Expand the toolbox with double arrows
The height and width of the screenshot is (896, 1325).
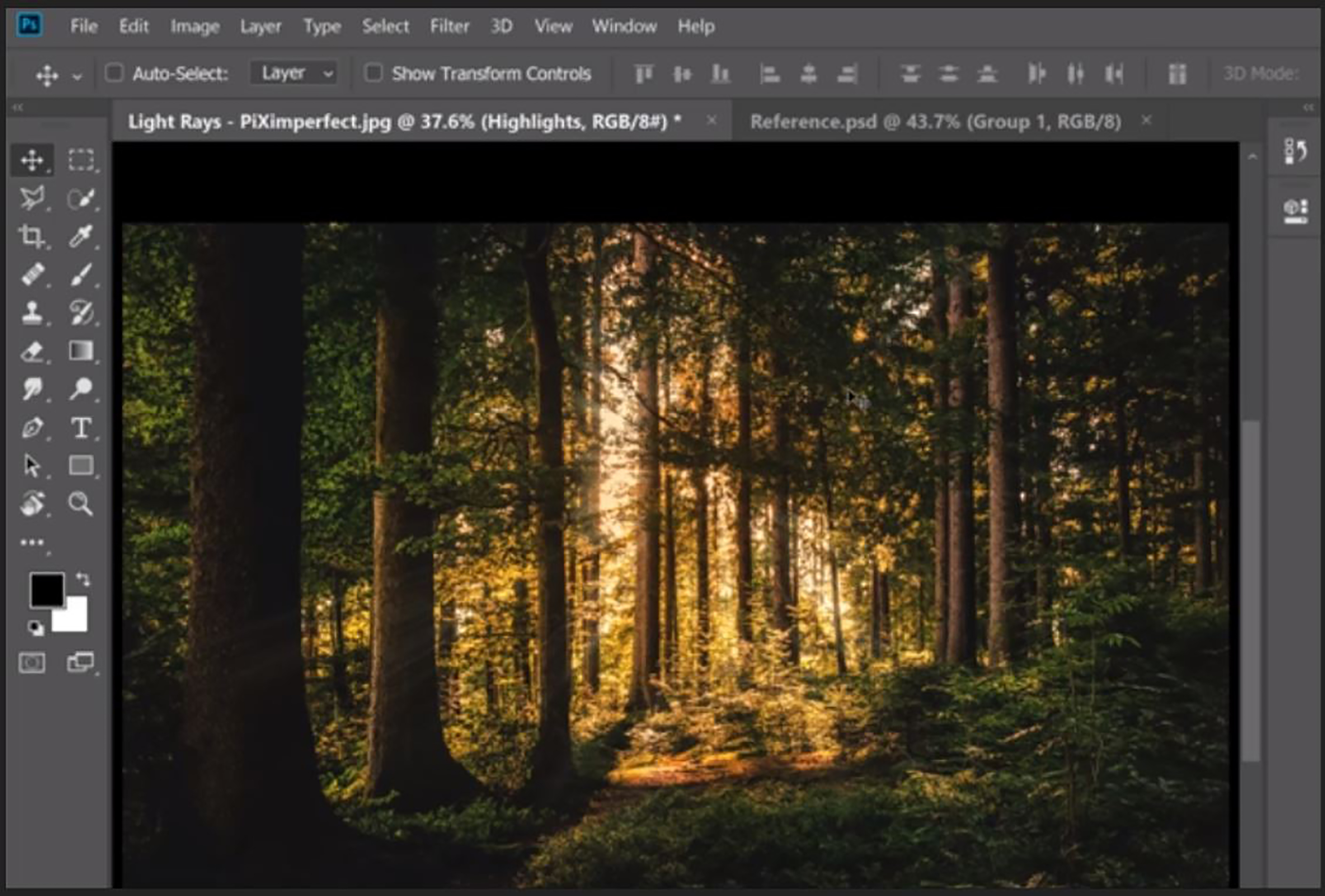(x=18, y=107)
